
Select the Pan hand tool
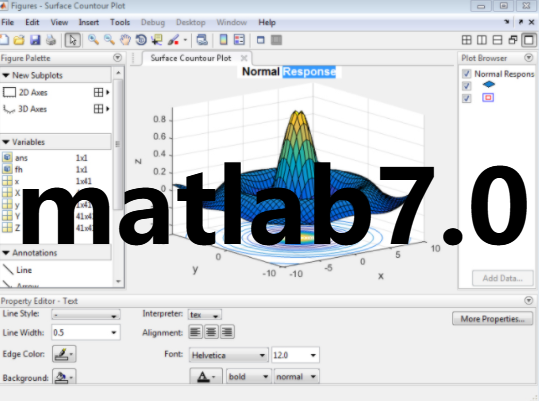[125, 40]
